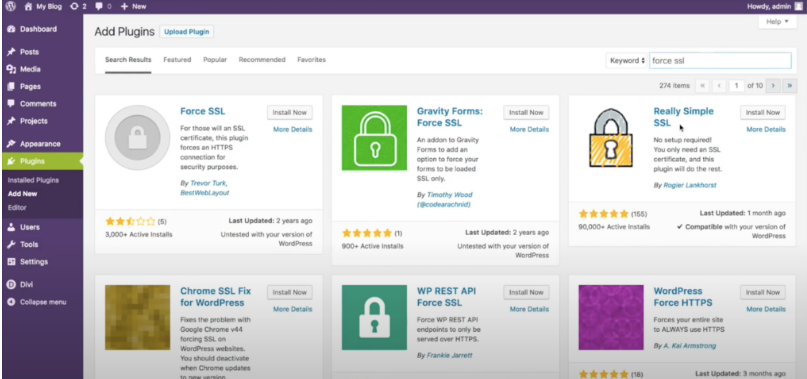
Task: Click the Upload Plugin button
Action: [x=186, y=31]
